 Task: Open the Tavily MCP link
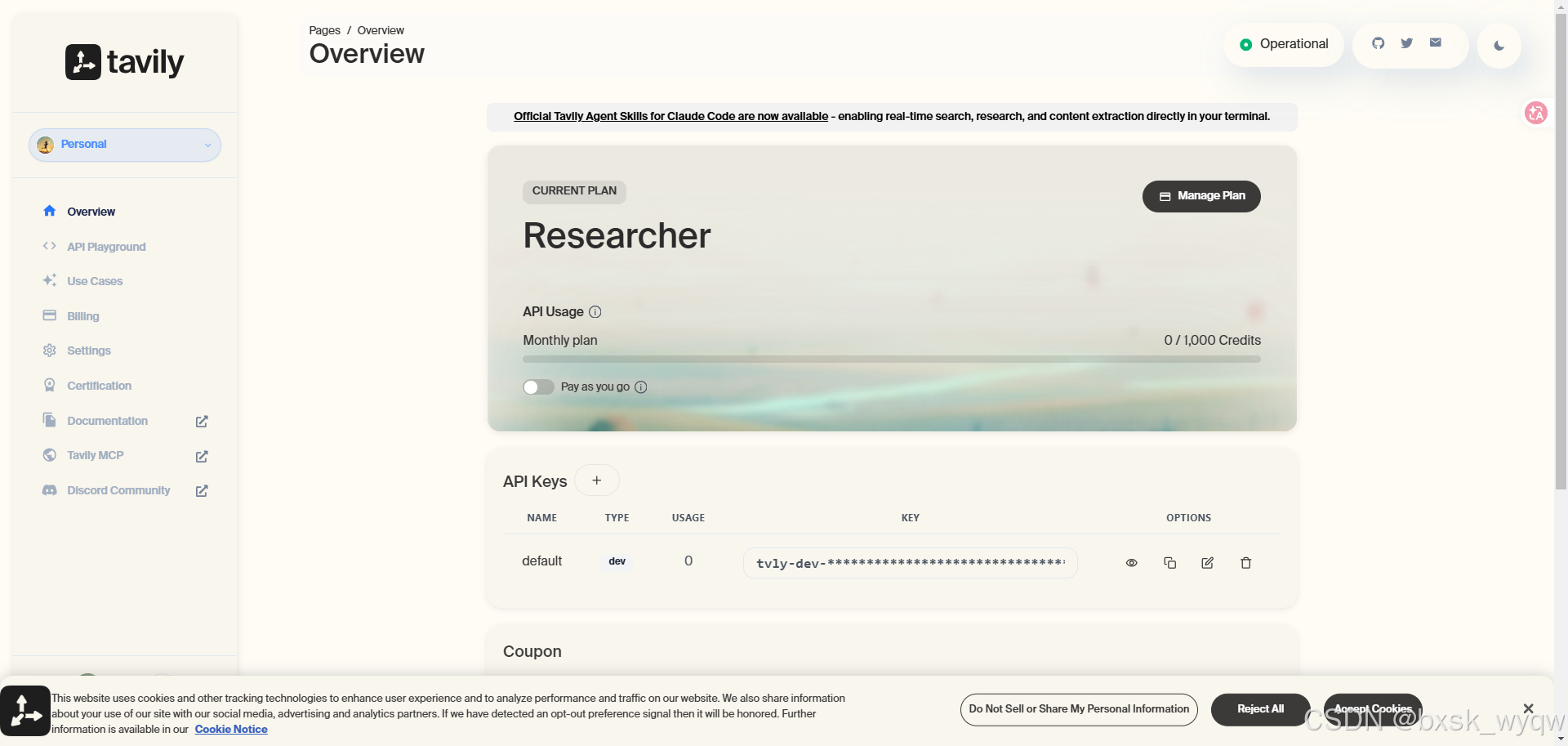coord(96,455)
